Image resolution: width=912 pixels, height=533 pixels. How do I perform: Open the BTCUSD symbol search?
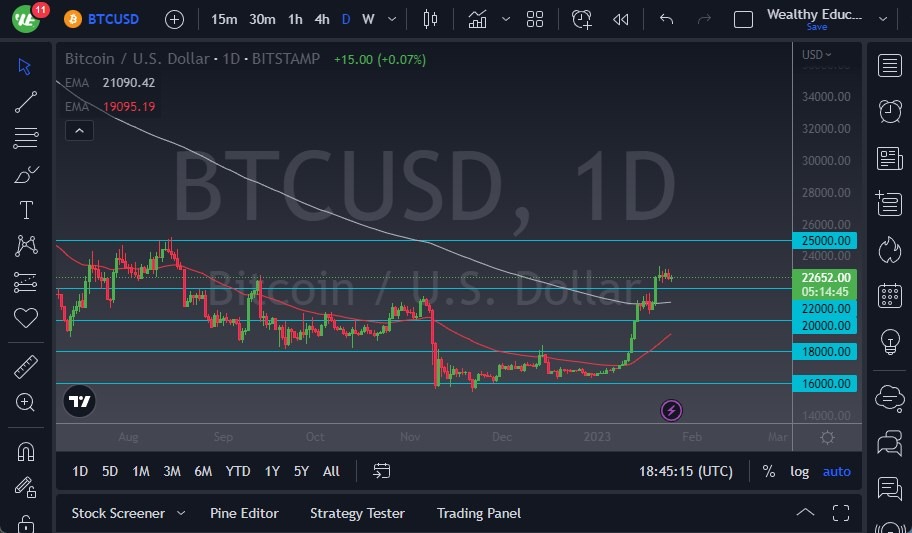tap(102, 19)
